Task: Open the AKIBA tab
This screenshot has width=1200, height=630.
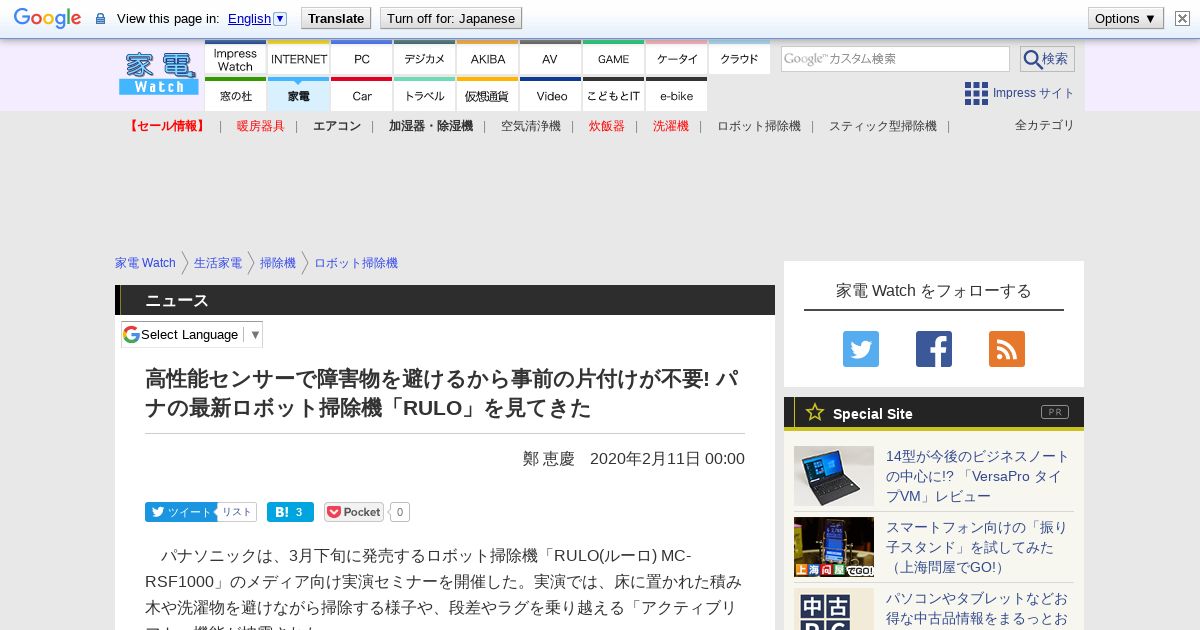Action: tap(488, 58)
